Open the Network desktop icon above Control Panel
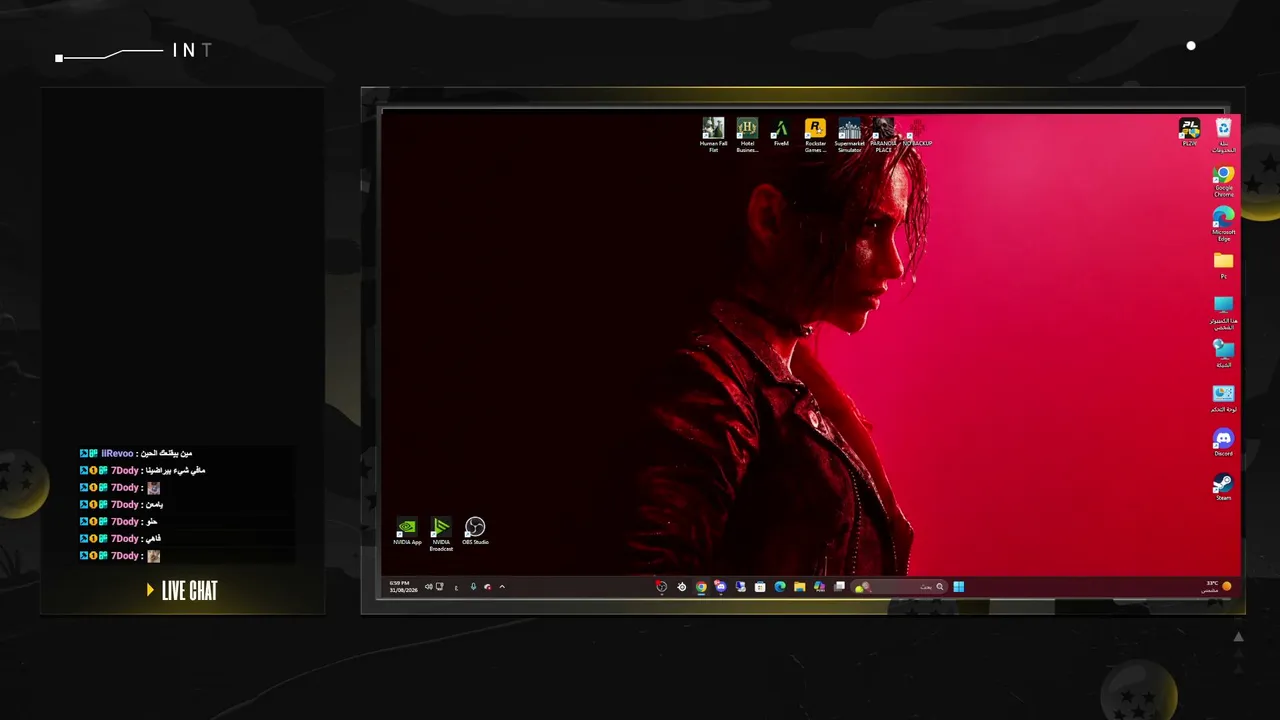This screenshot has width=1280, height=720. pyautogui.click(x=1224, y=354)
